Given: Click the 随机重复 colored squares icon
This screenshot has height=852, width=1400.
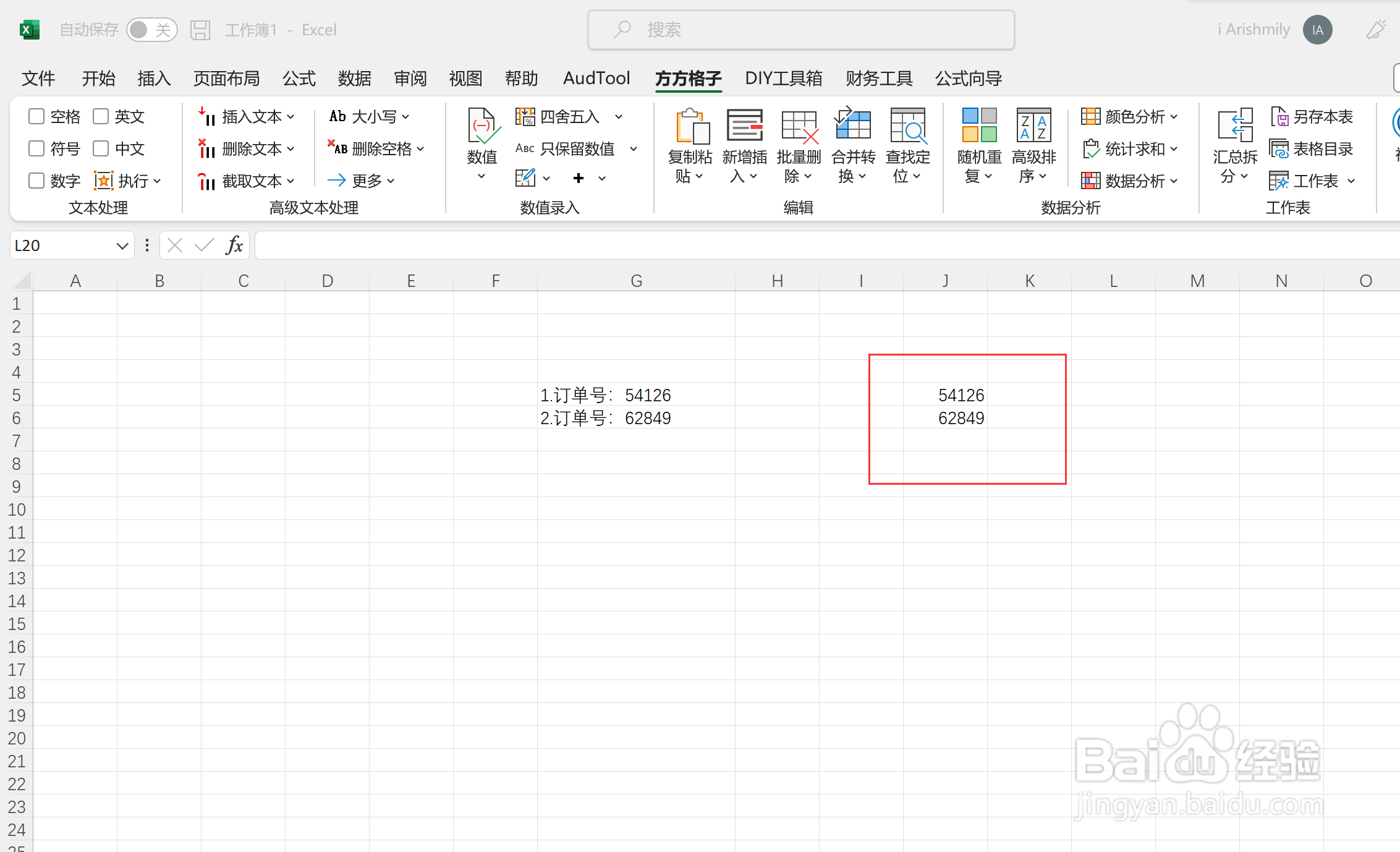Looking at the screenshot, I should [x=979, y=126].
